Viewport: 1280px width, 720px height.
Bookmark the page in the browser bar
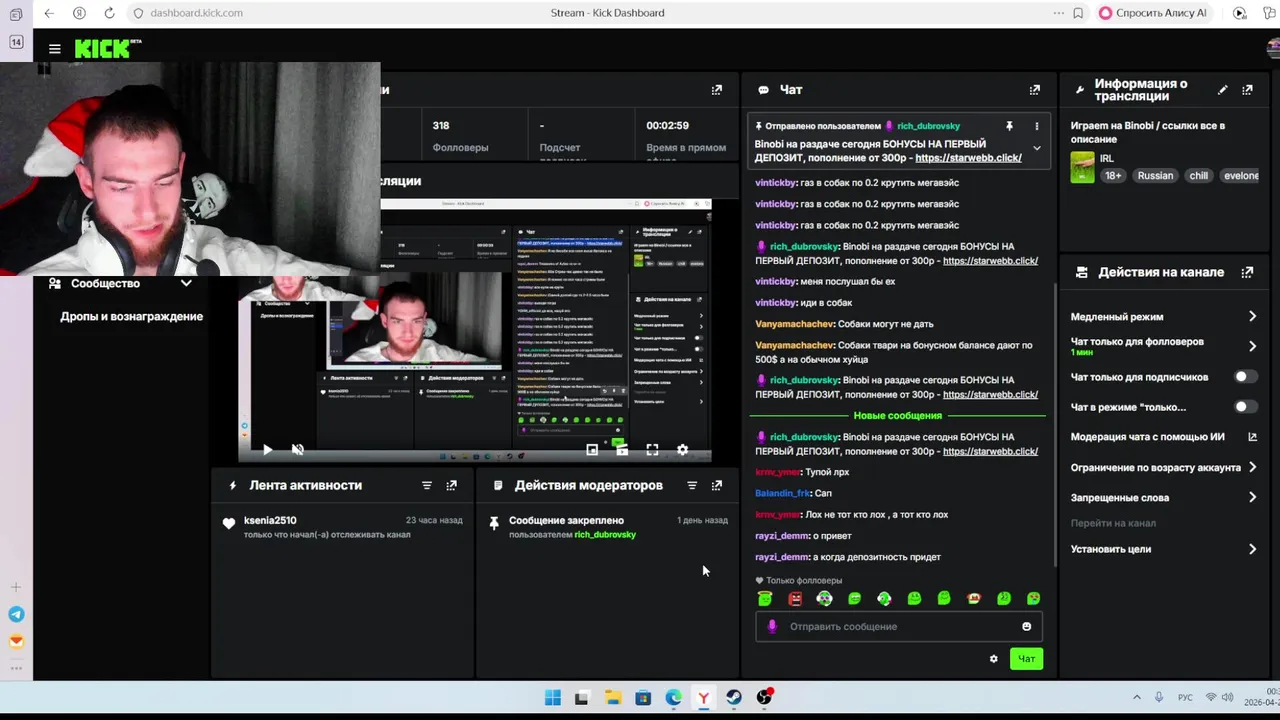tap(1078, 13)
